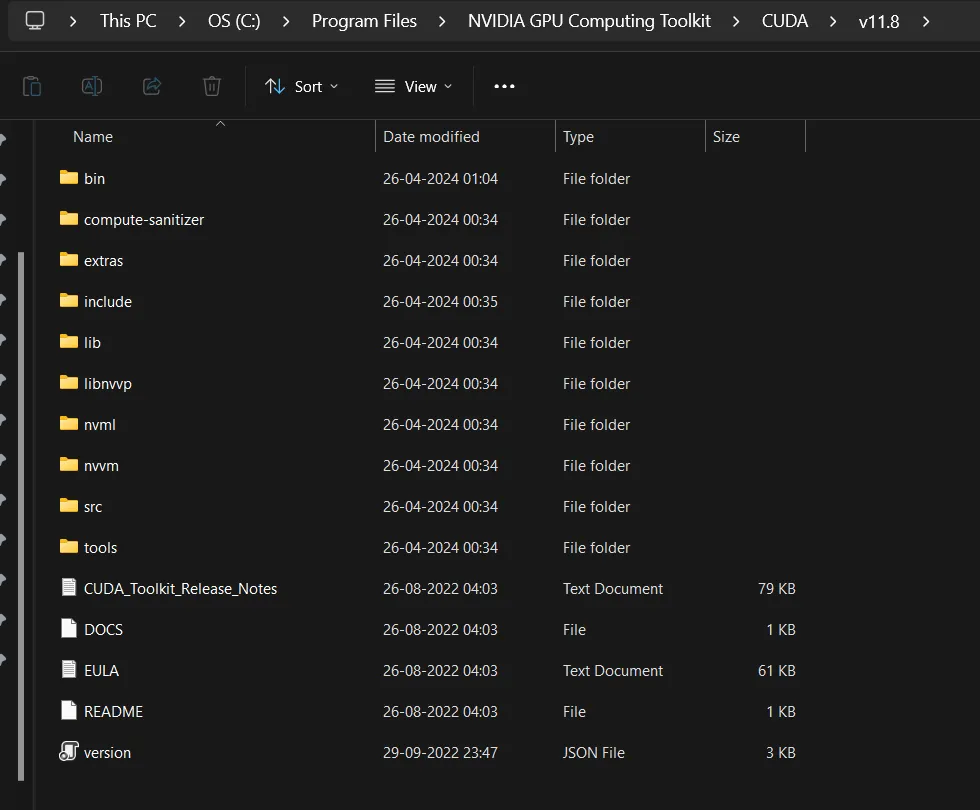Select the libnvvp folder name
Screen dimensions: 980x810
[108, 384]
